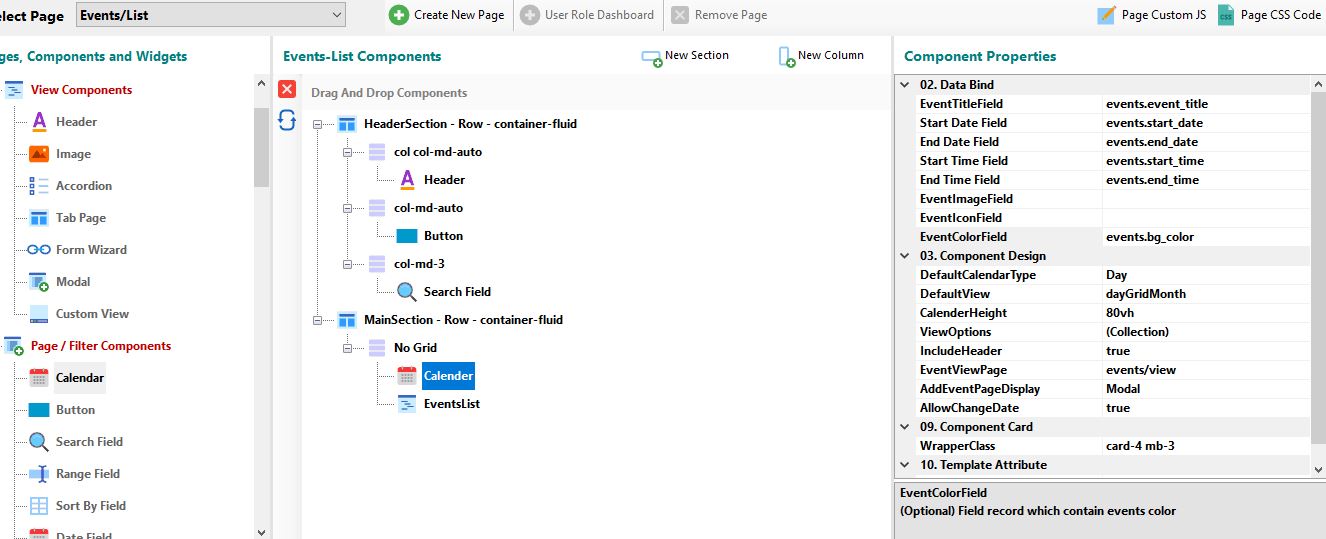Collapse the 02. Data Bind group
Screen dimensions: 1326x539
906,85
